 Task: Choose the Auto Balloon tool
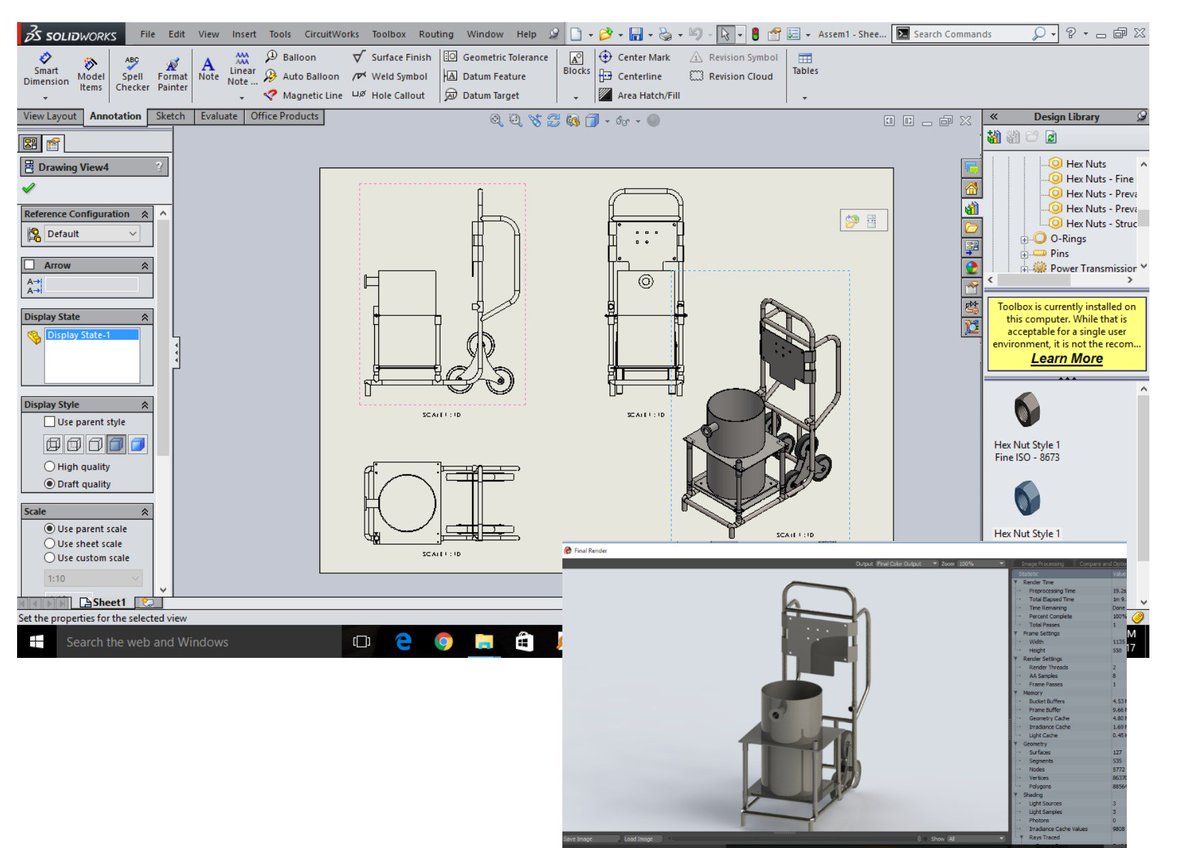(x=301, y=76)
